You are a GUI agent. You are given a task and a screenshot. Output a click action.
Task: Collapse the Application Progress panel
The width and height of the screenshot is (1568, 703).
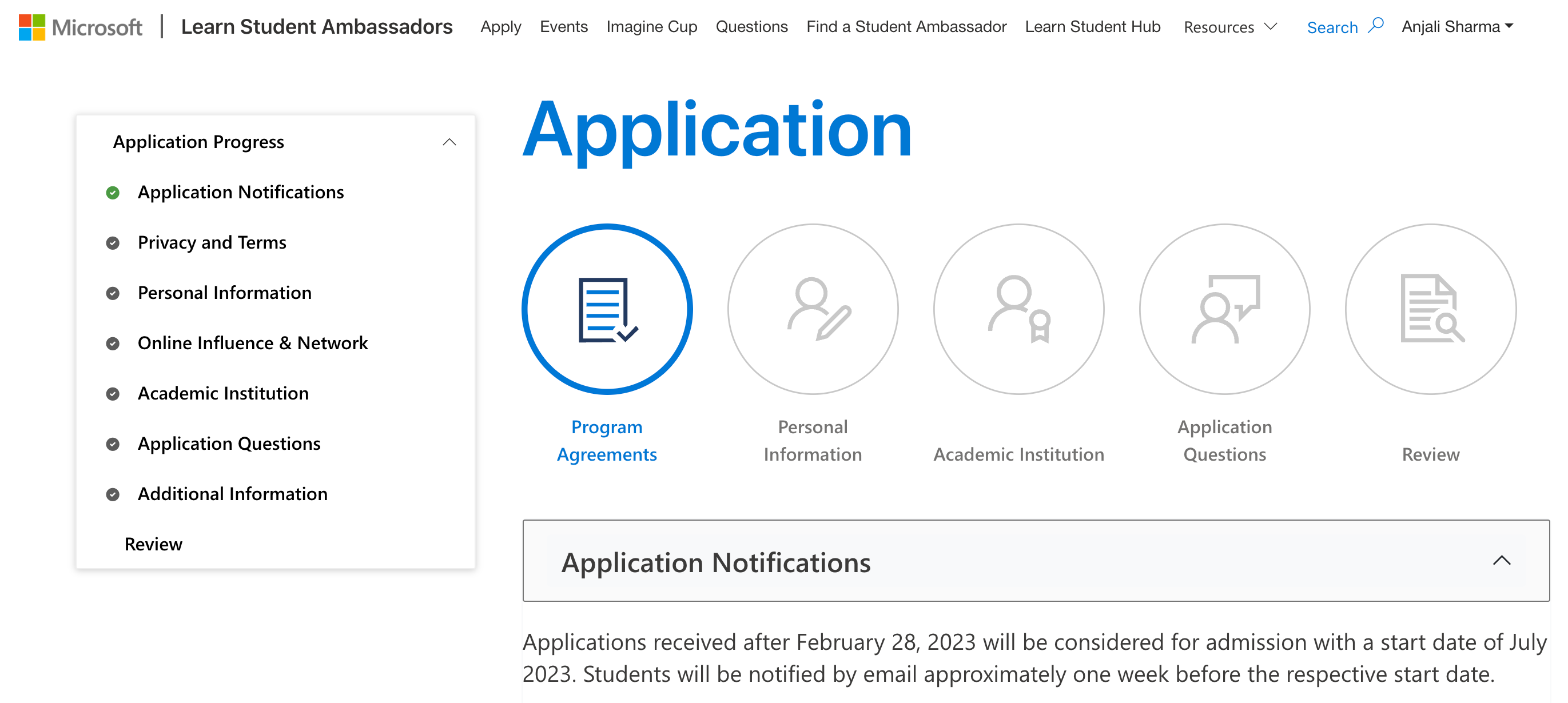[449, 142]
